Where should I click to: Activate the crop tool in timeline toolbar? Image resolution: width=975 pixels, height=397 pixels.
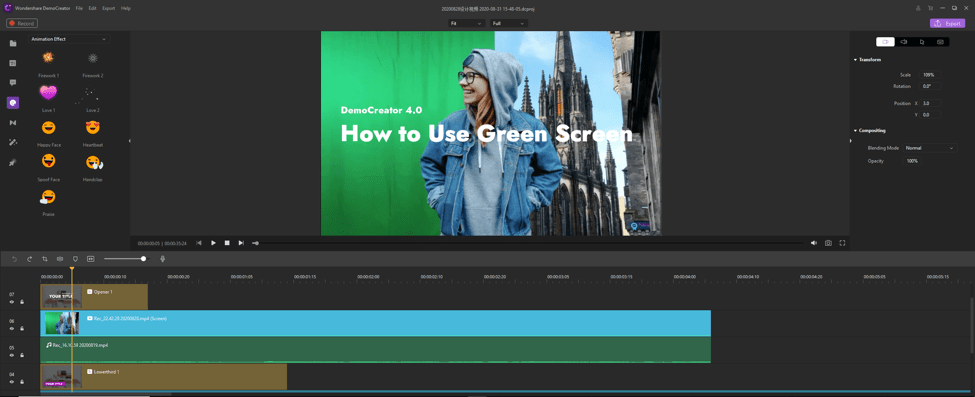[x=45, y=259]
